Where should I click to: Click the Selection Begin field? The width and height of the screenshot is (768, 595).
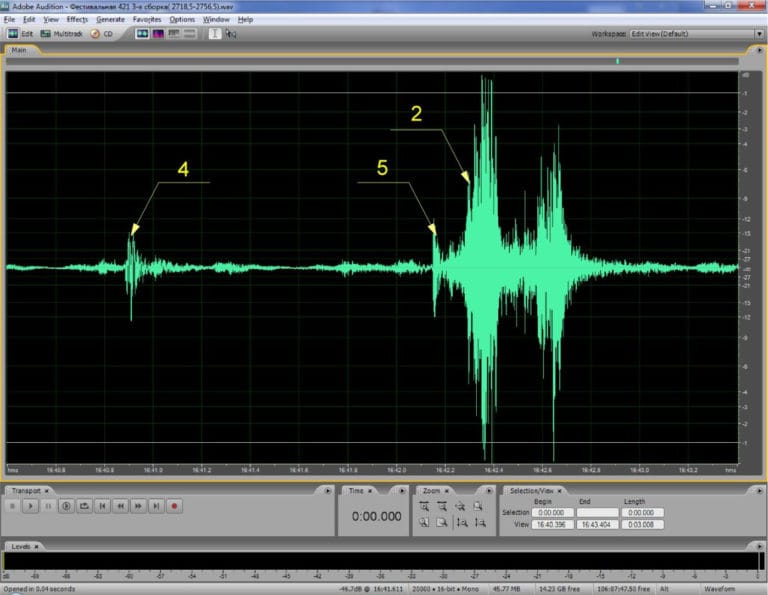pos(552,513)
